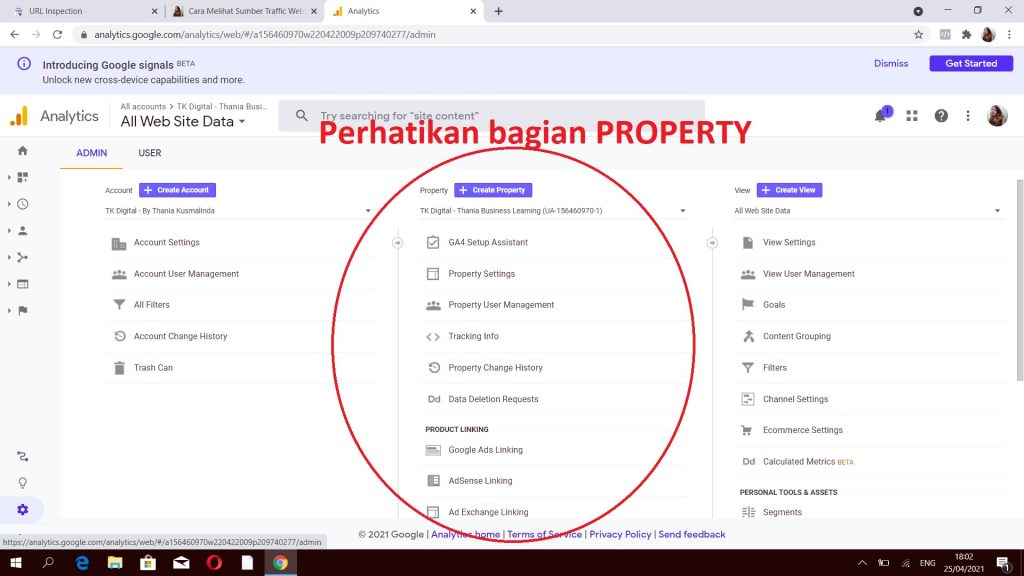The height and width of the screenshot is (576, 1024).
Task: Open Send feedback link
Action: (x=692, y=534)
